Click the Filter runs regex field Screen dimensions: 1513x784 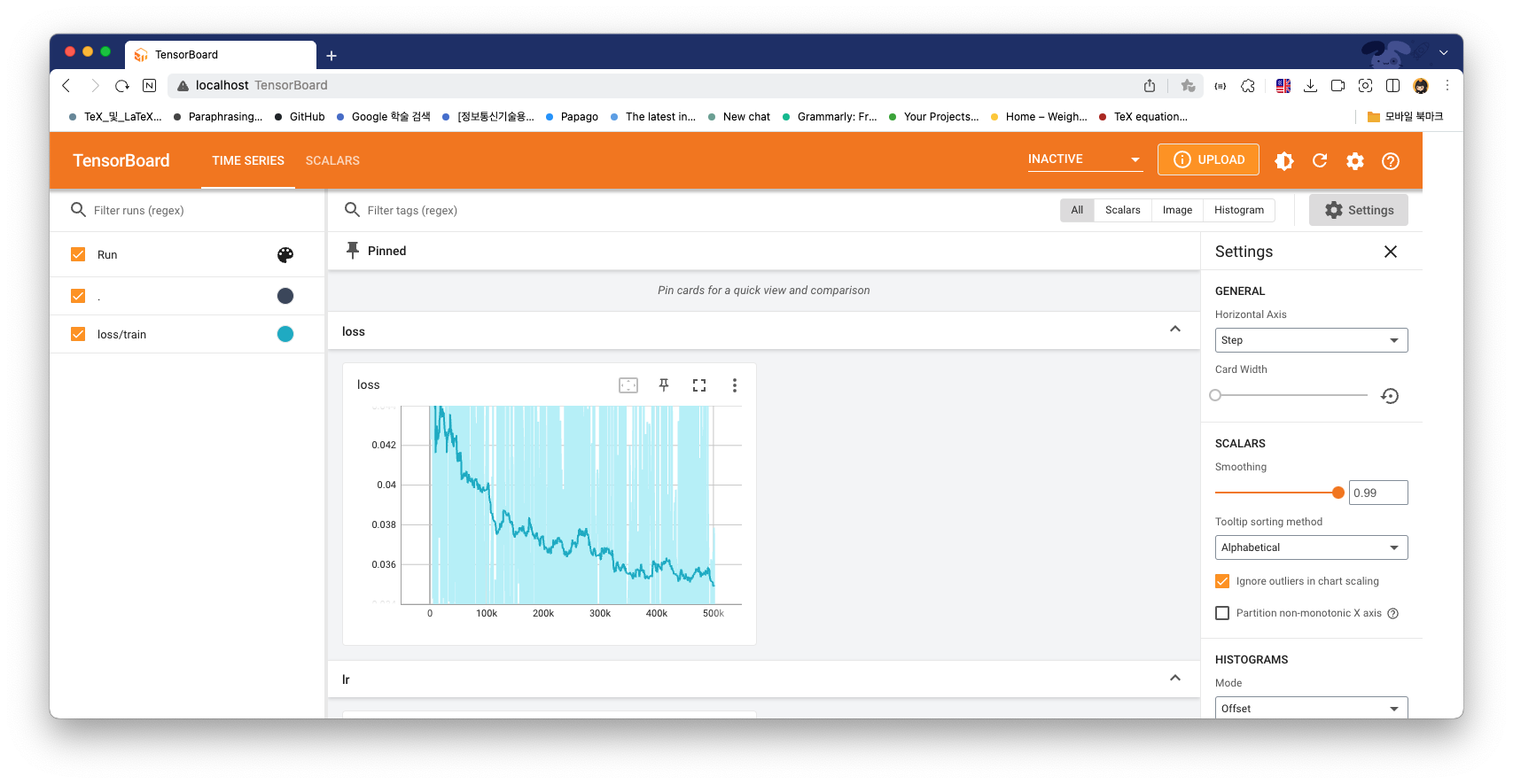click(x=195, y=210)
